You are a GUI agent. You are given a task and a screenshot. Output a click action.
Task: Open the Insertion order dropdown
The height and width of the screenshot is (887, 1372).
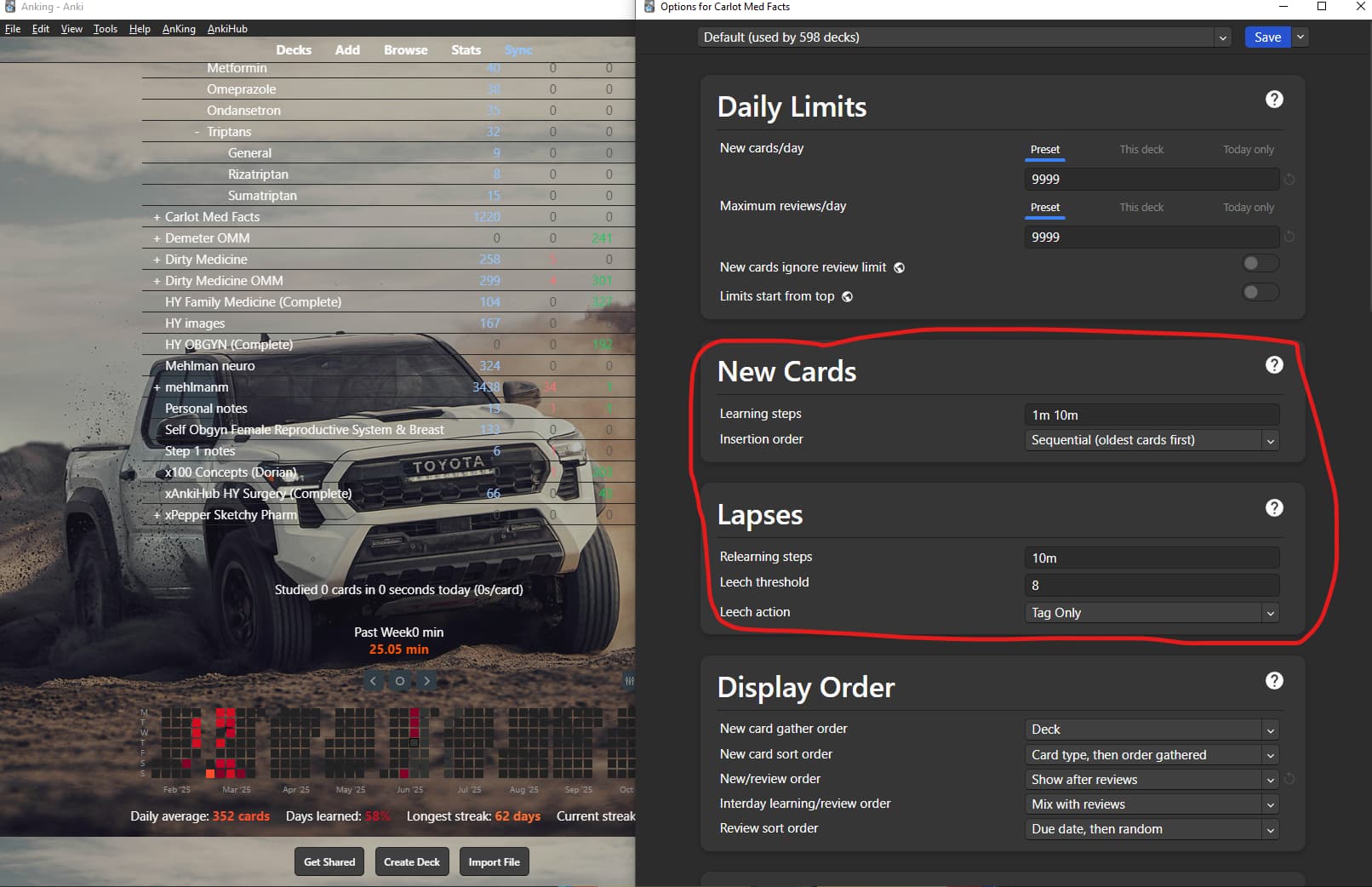pyautogui.click(x=1152, y=440)
